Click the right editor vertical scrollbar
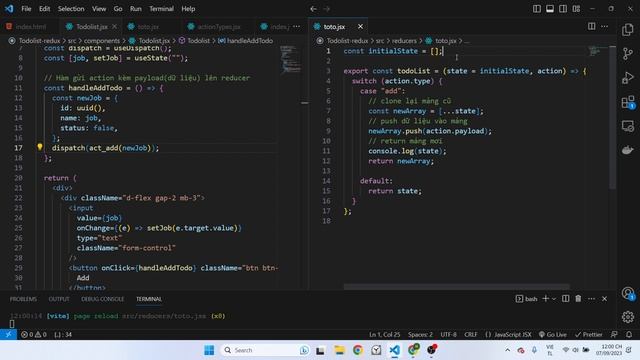Image resolution: width=640 pixels, height=360 pixels. 612,118
